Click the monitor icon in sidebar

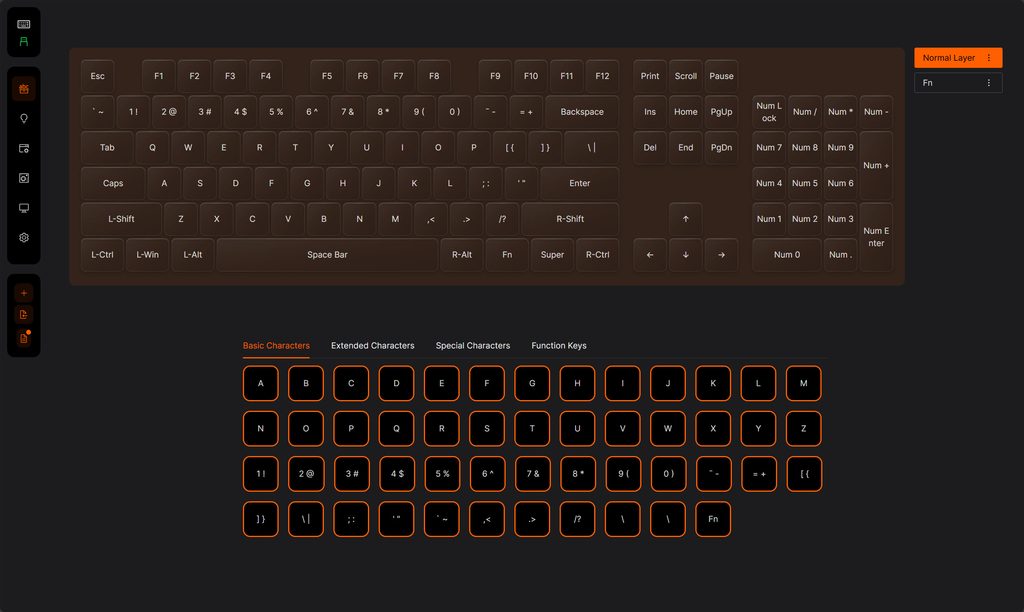[x=24, y=208]
